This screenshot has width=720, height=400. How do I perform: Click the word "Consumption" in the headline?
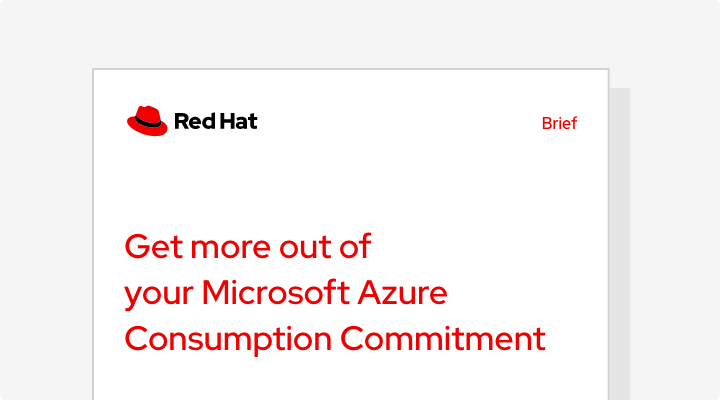click(226, 339)
